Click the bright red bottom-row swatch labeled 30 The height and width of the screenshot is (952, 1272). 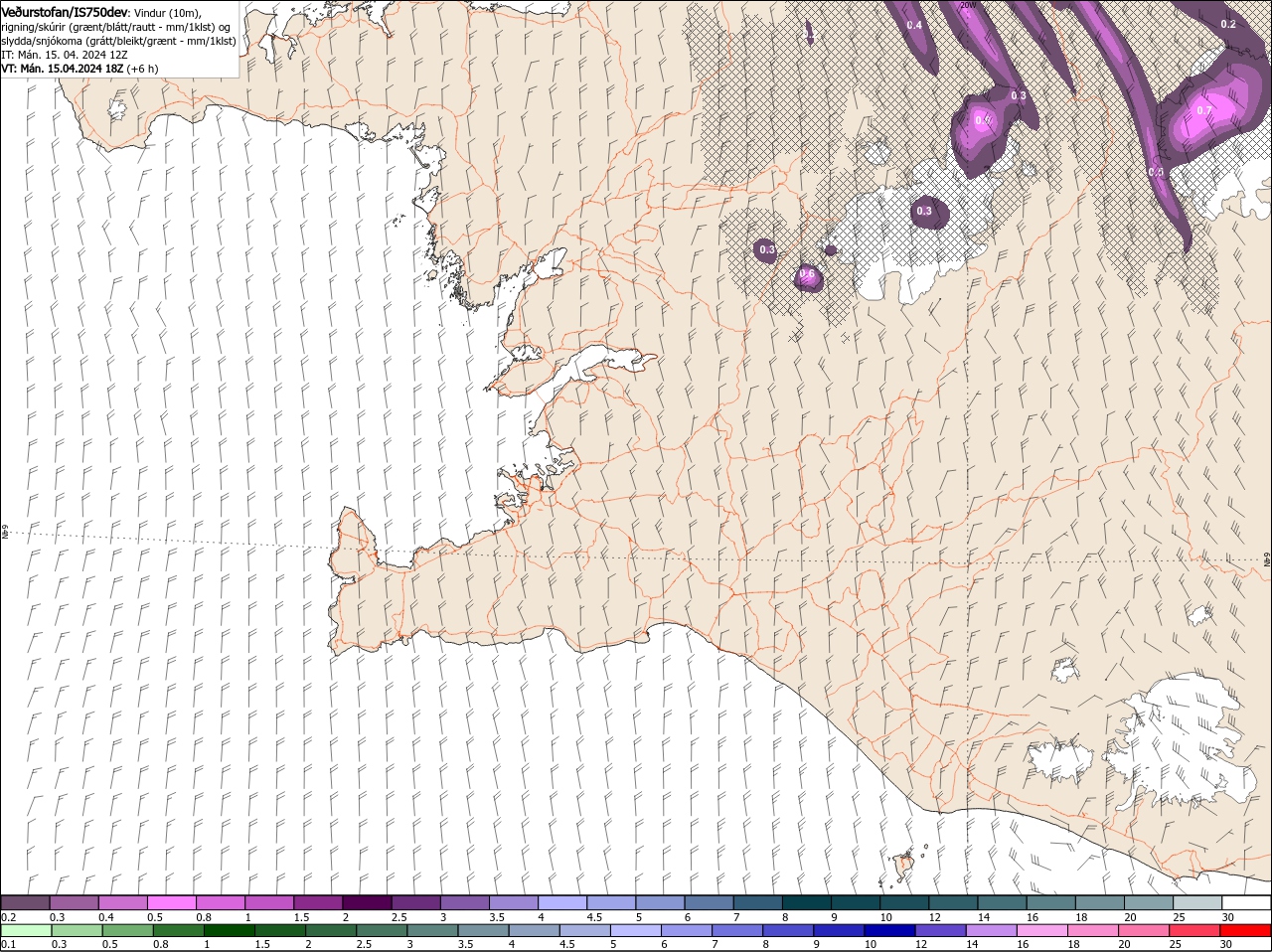(x=1246, y=930)
